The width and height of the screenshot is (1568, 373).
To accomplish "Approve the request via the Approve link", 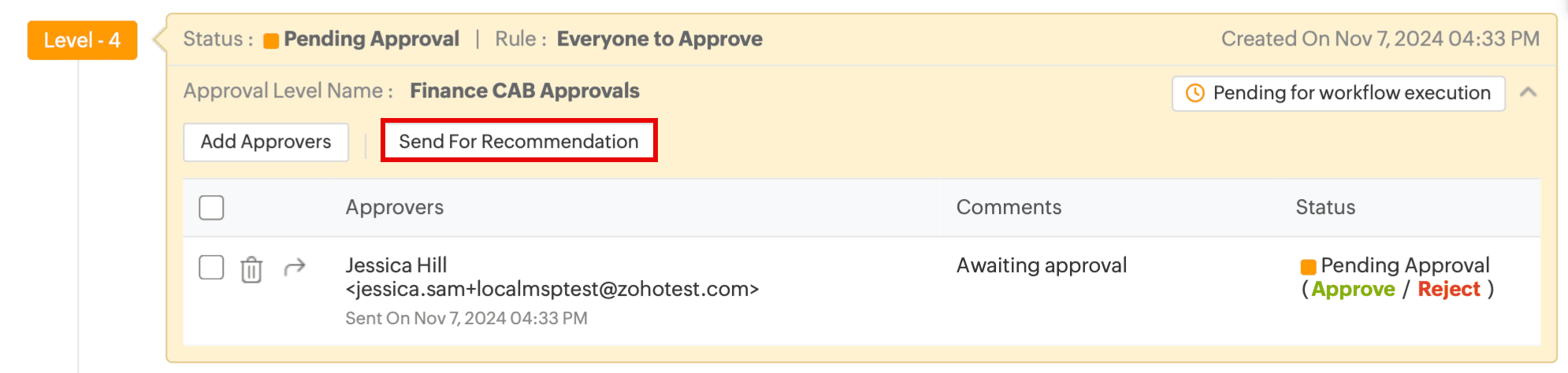I will point(1353,290).
